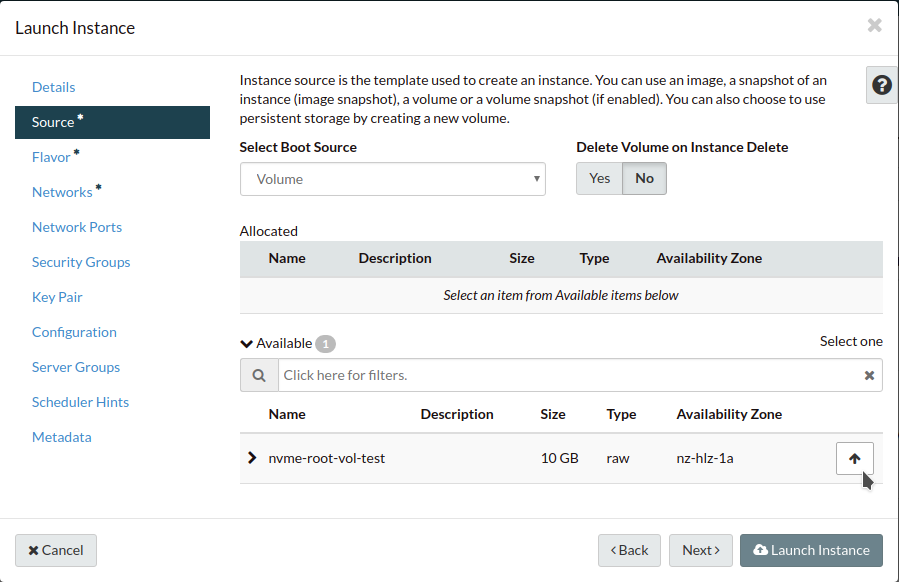Go Back to the previous step

(x=629, y=550)
